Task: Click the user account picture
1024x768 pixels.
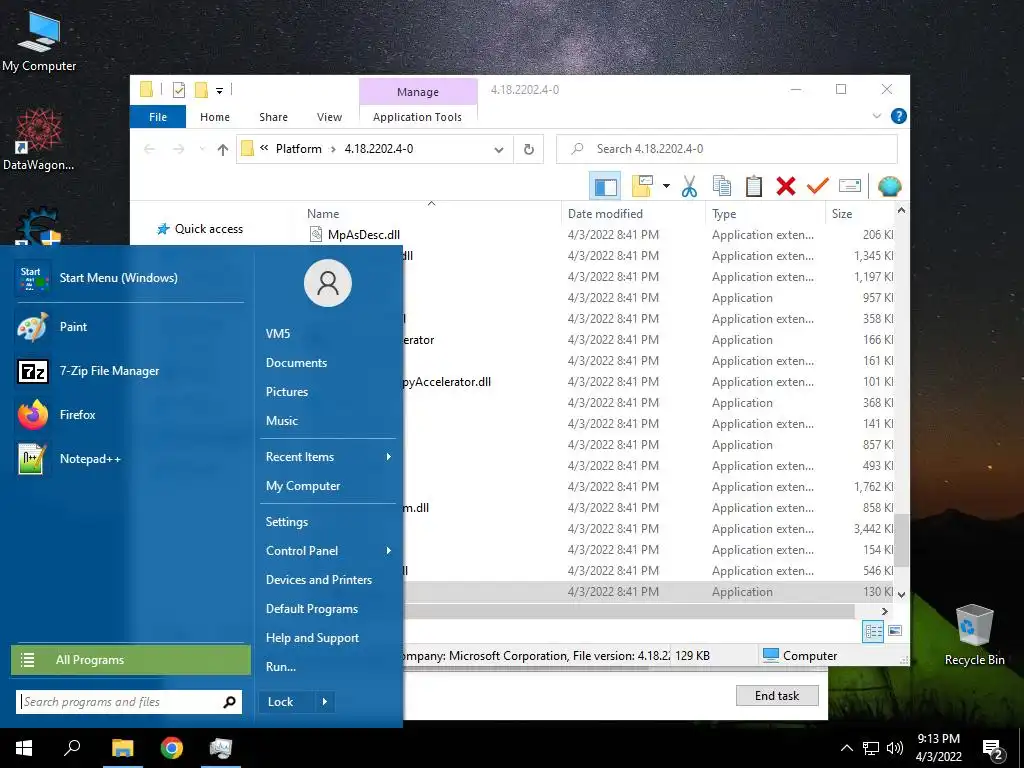Action: pos(328,283)
